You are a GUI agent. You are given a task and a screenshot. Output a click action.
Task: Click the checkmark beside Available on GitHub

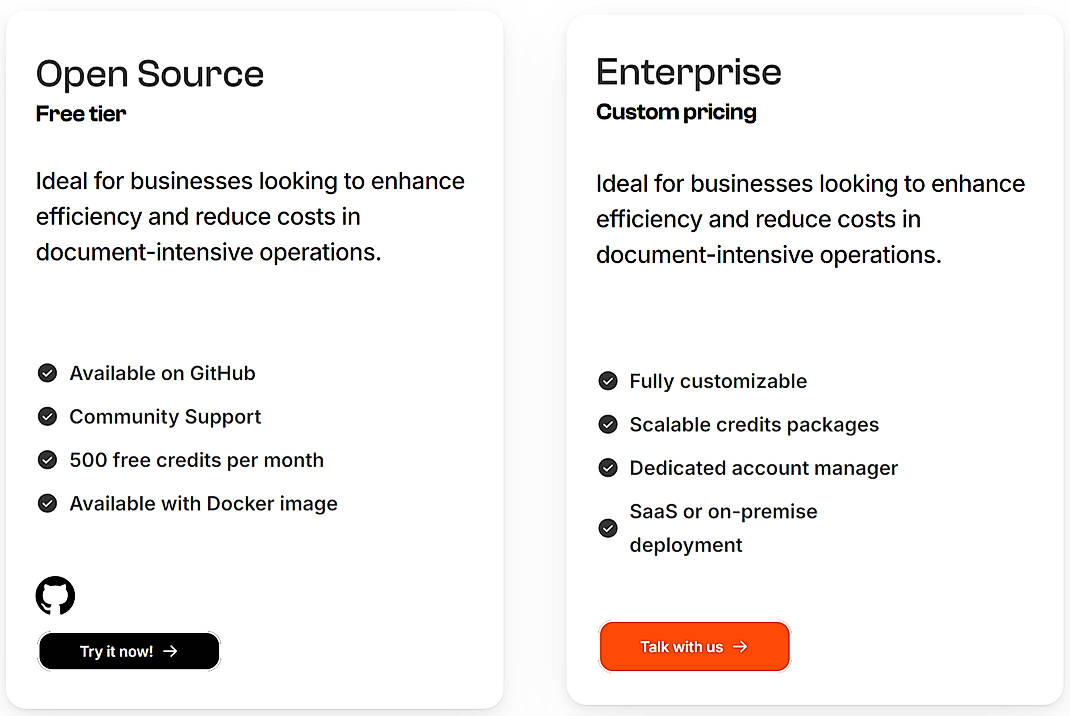[x=47, y=372]
